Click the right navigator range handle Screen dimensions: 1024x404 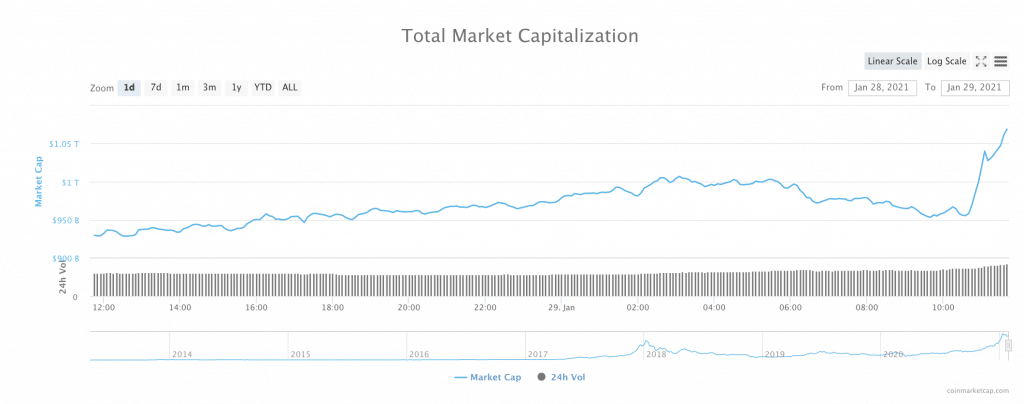click(1008, 345)
